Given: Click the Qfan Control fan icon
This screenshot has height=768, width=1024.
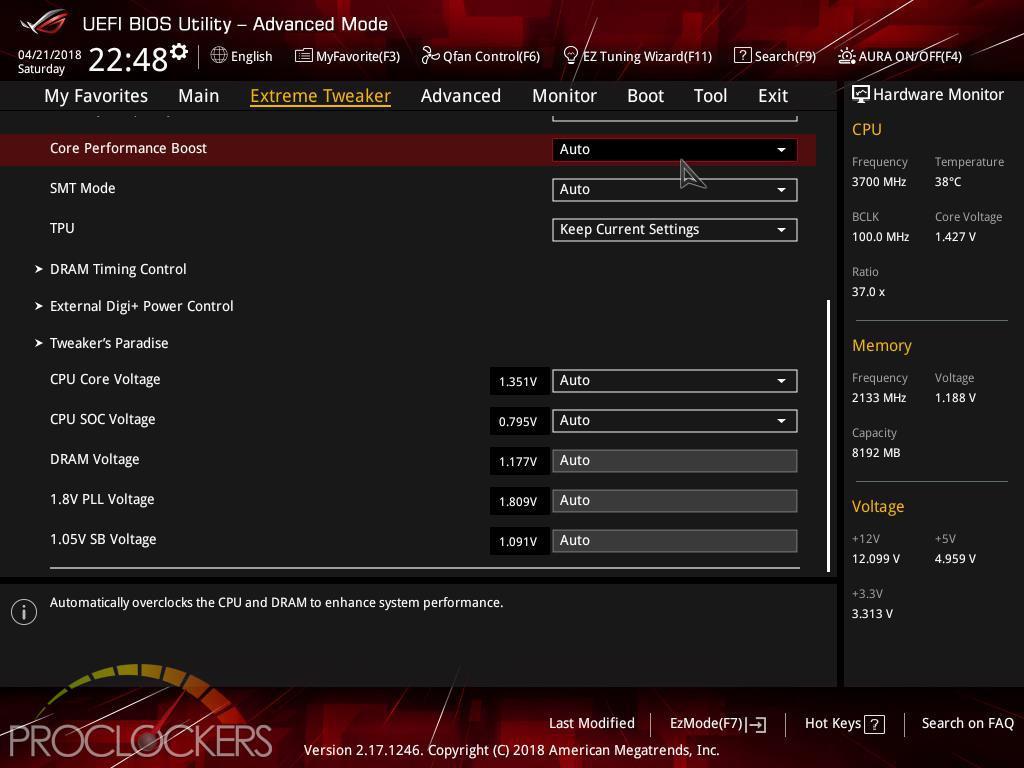Looking at the screenshot, I should pyautogui.click(x=430, y=56).
